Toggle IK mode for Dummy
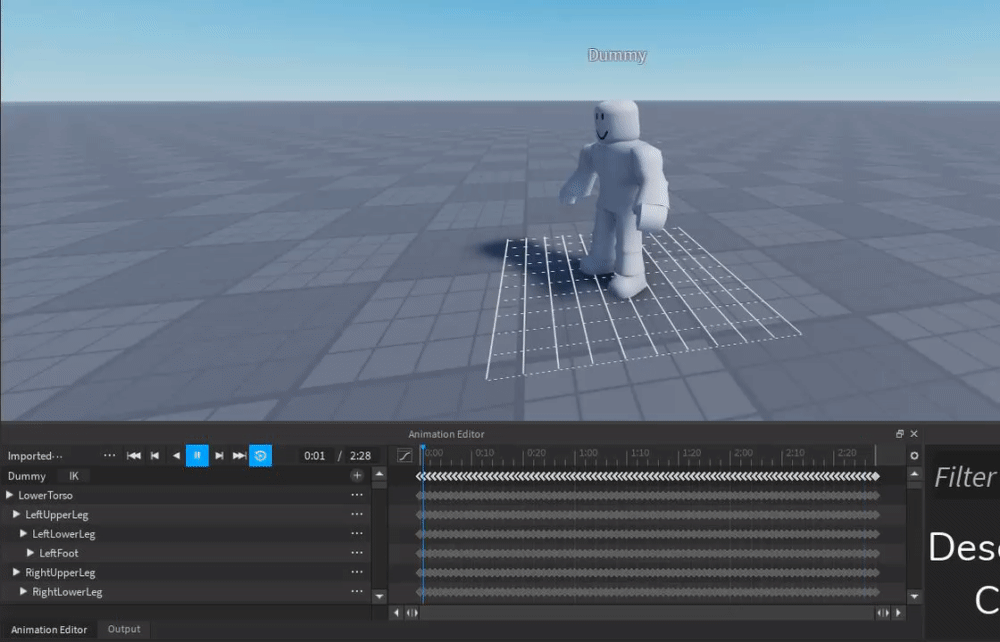Viewport: 1000px width, 642px height. [74, 476]
